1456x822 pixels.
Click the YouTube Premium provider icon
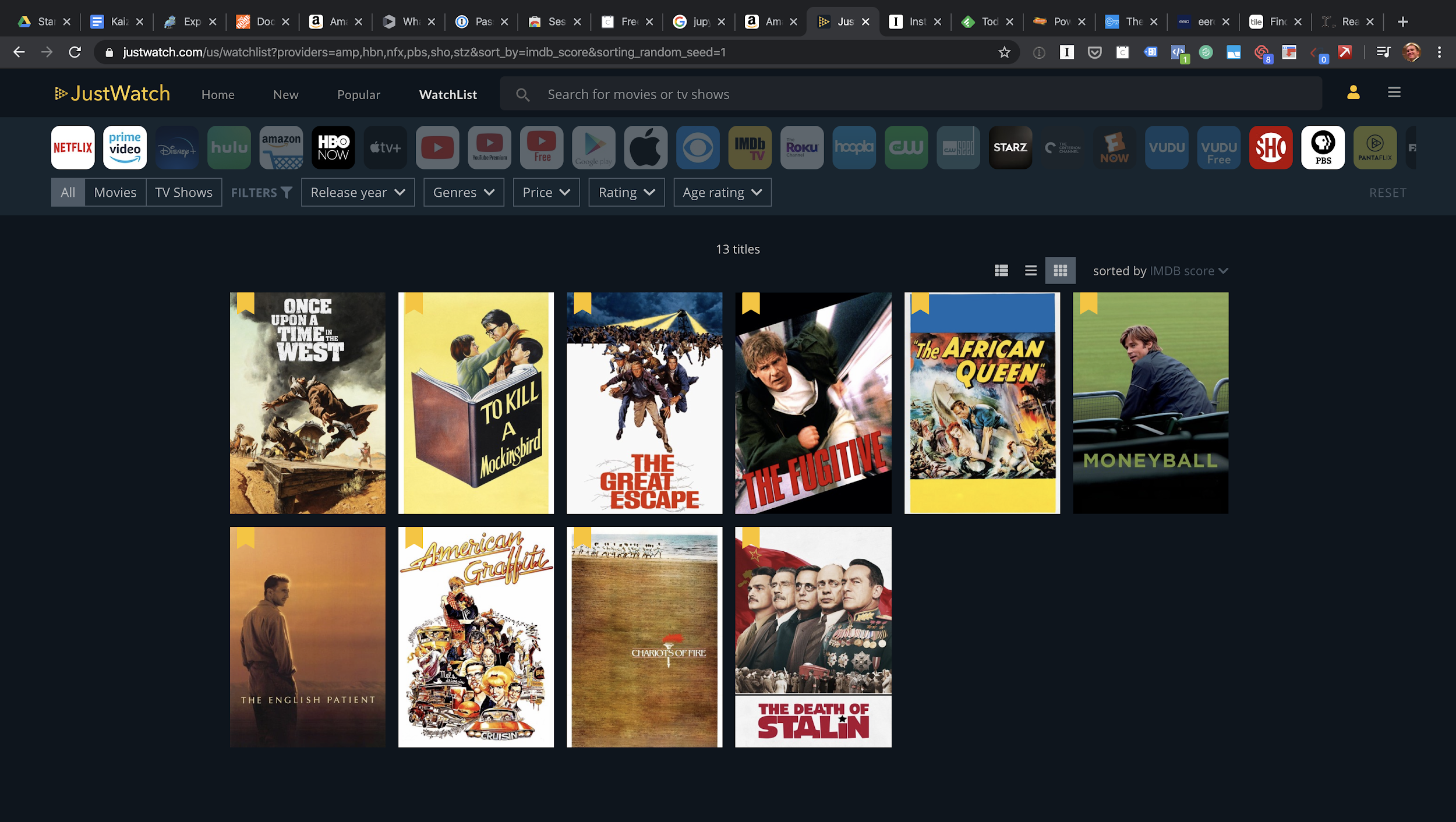489,147
